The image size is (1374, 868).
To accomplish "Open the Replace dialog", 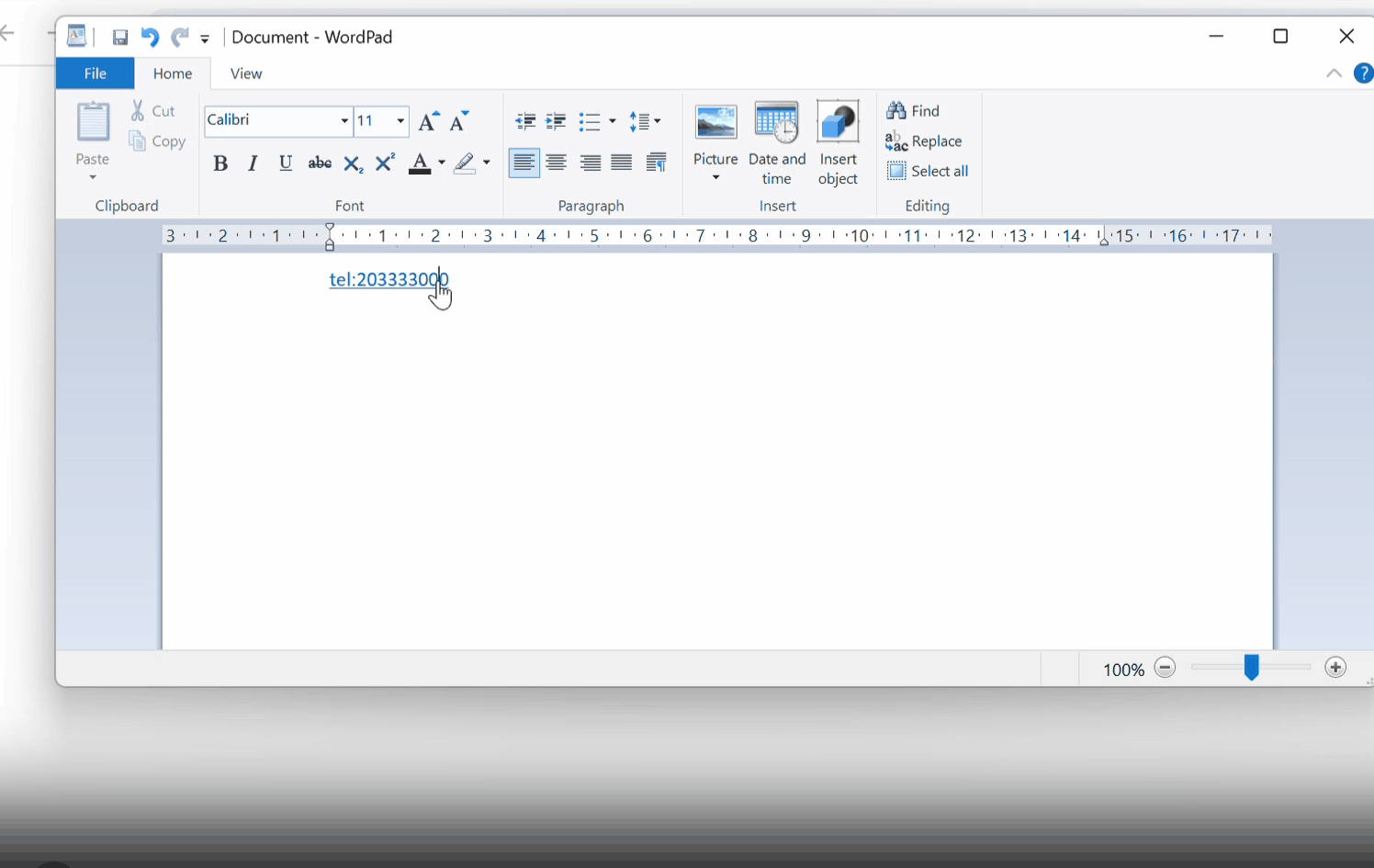I will coord(933,141).
